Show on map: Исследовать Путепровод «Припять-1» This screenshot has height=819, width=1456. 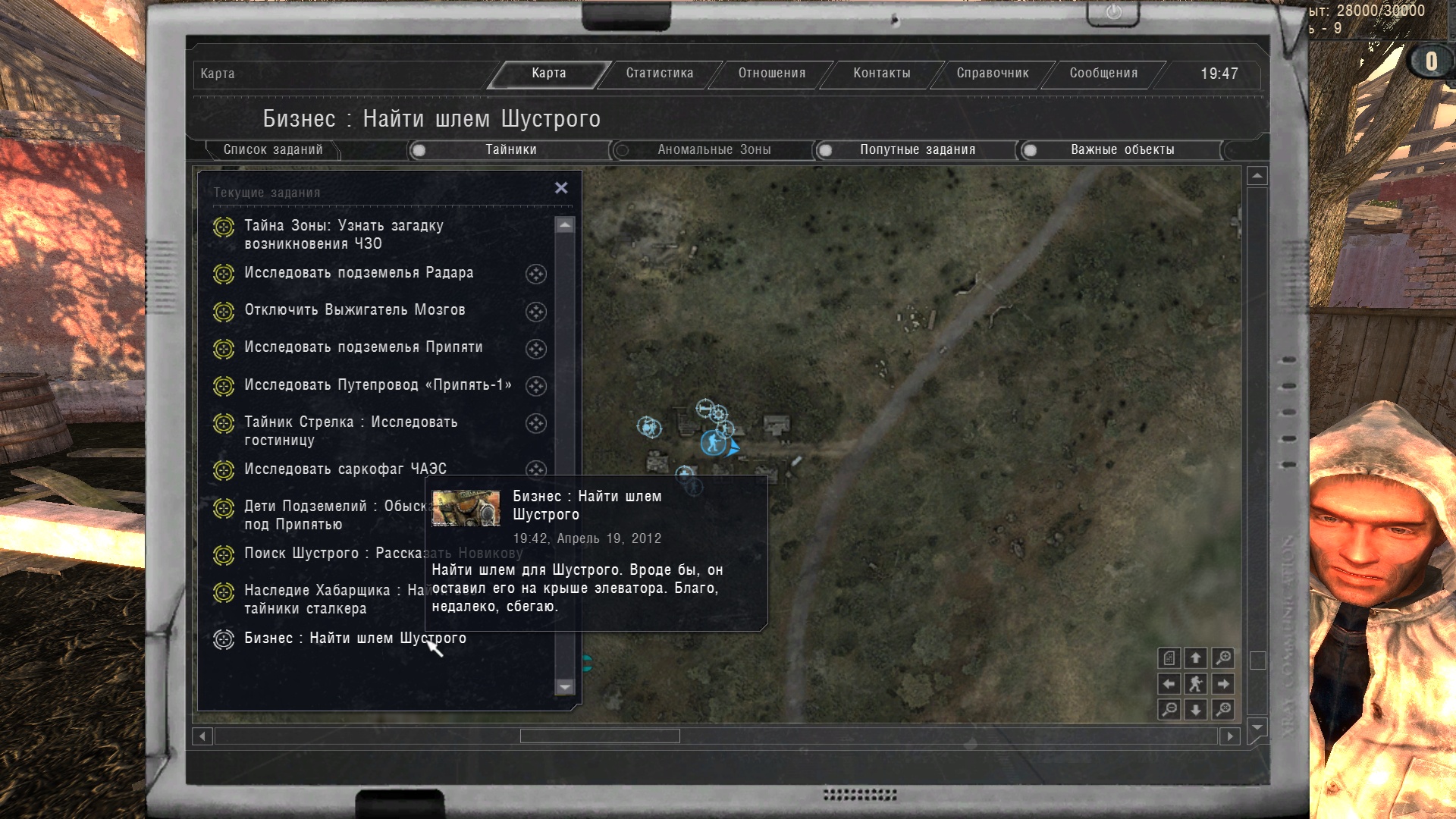[536, 386]
